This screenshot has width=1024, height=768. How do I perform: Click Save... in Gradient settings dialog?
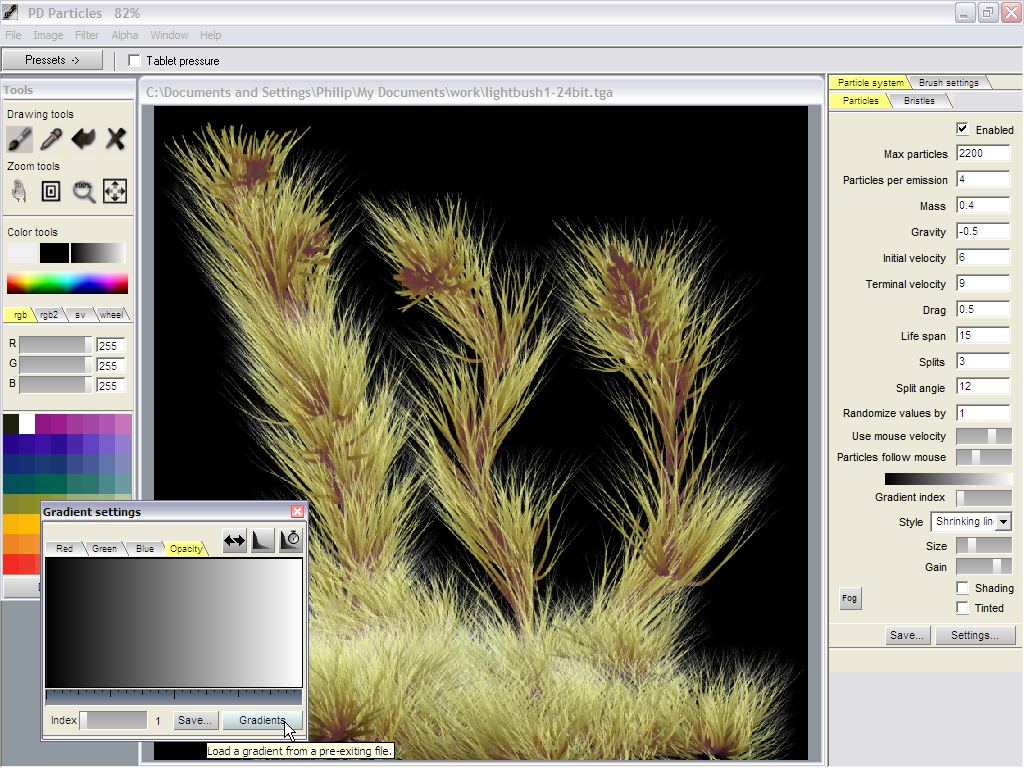(194, 720)
